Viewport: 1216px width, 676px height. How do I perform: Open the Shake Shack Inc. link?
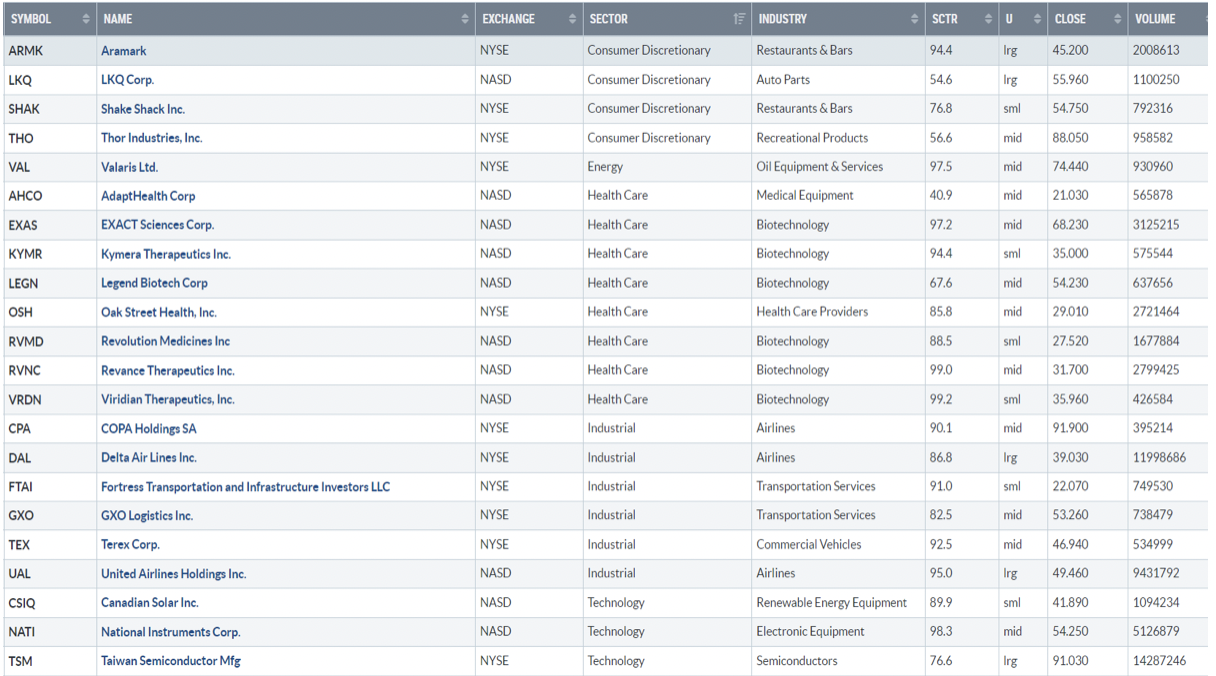pyautogui.click(x=142, y=109)
